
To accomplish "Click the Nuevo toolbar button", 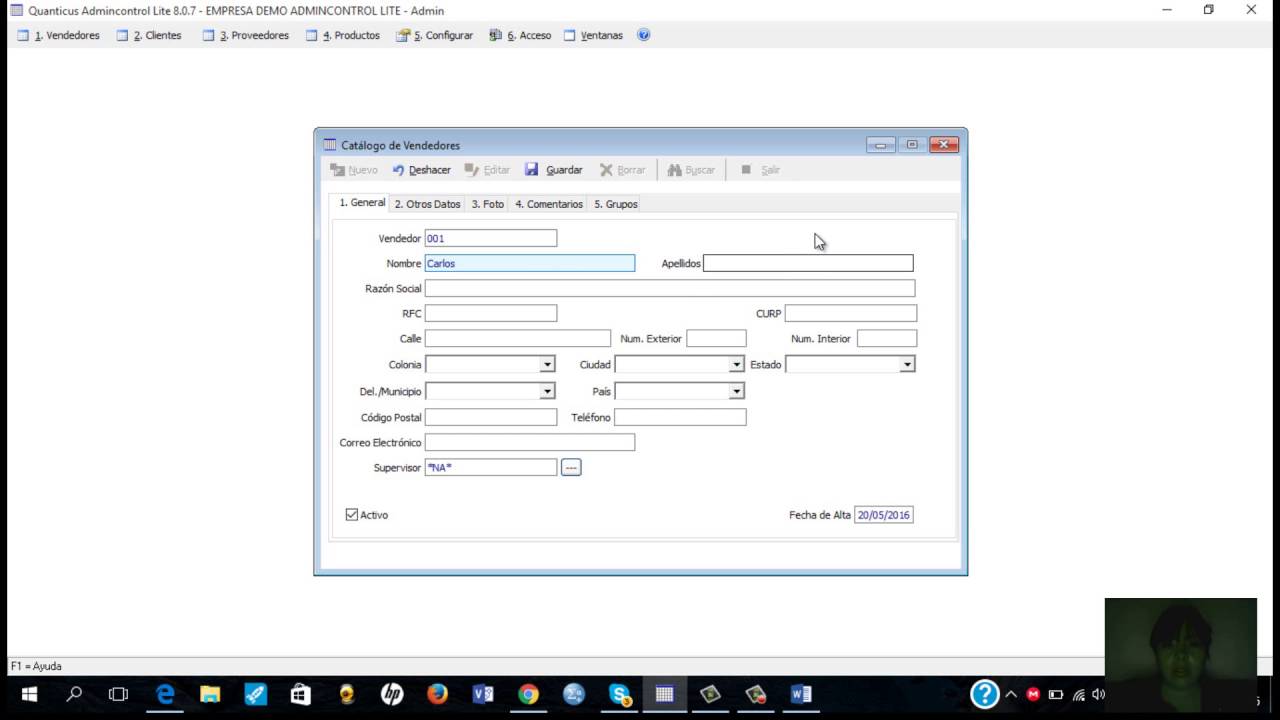I will [x=354, y=170].
